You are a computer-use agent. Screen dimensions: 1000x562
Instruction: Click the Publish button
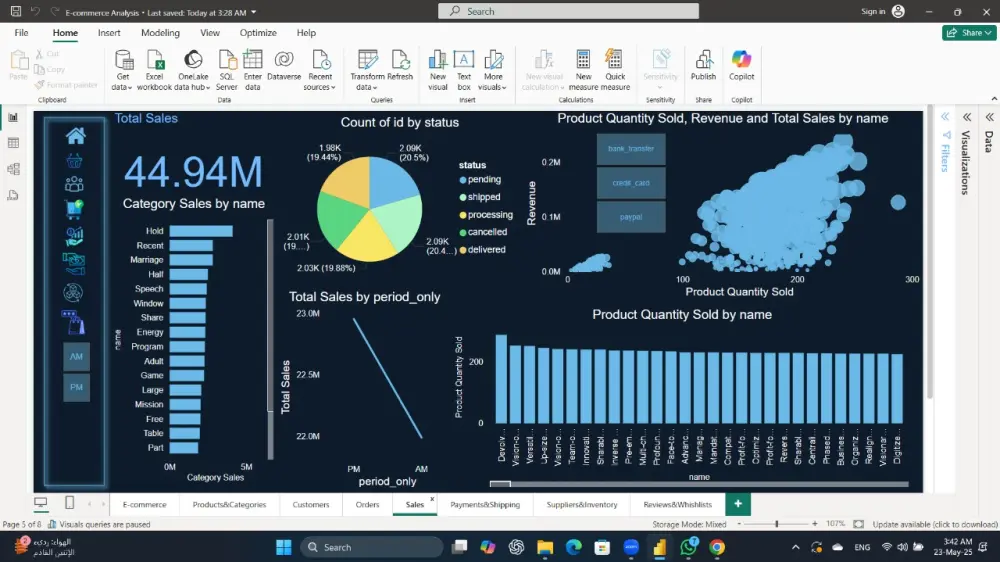703,66
